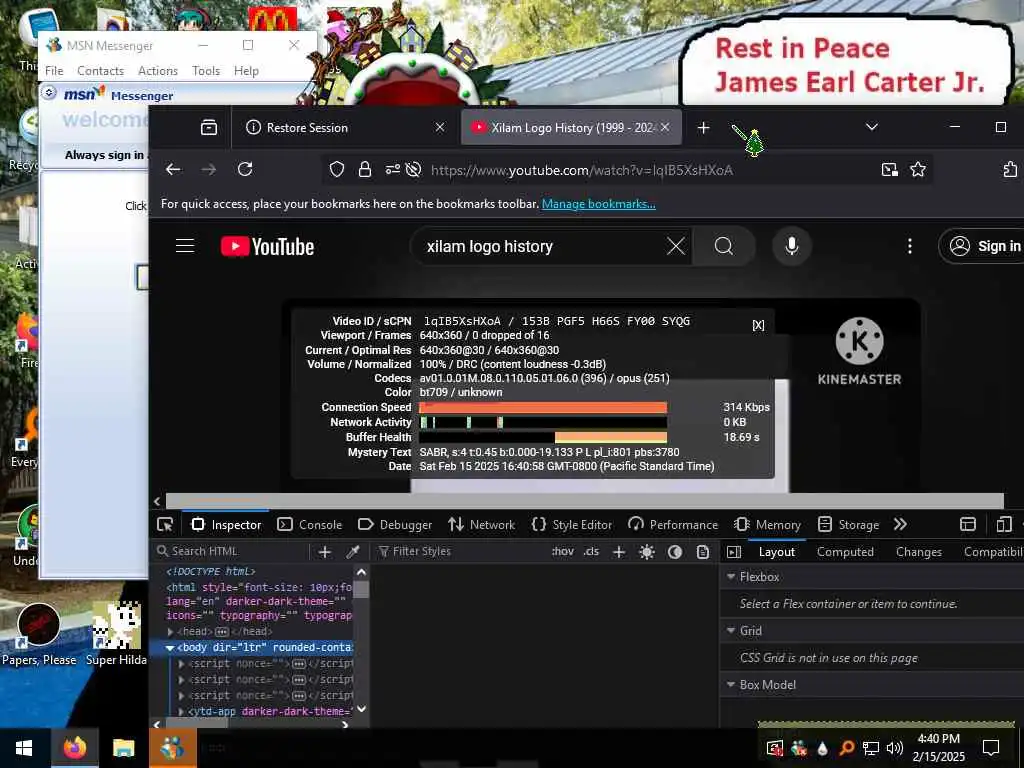Click the YouTube Sign in button

point(985,246)
